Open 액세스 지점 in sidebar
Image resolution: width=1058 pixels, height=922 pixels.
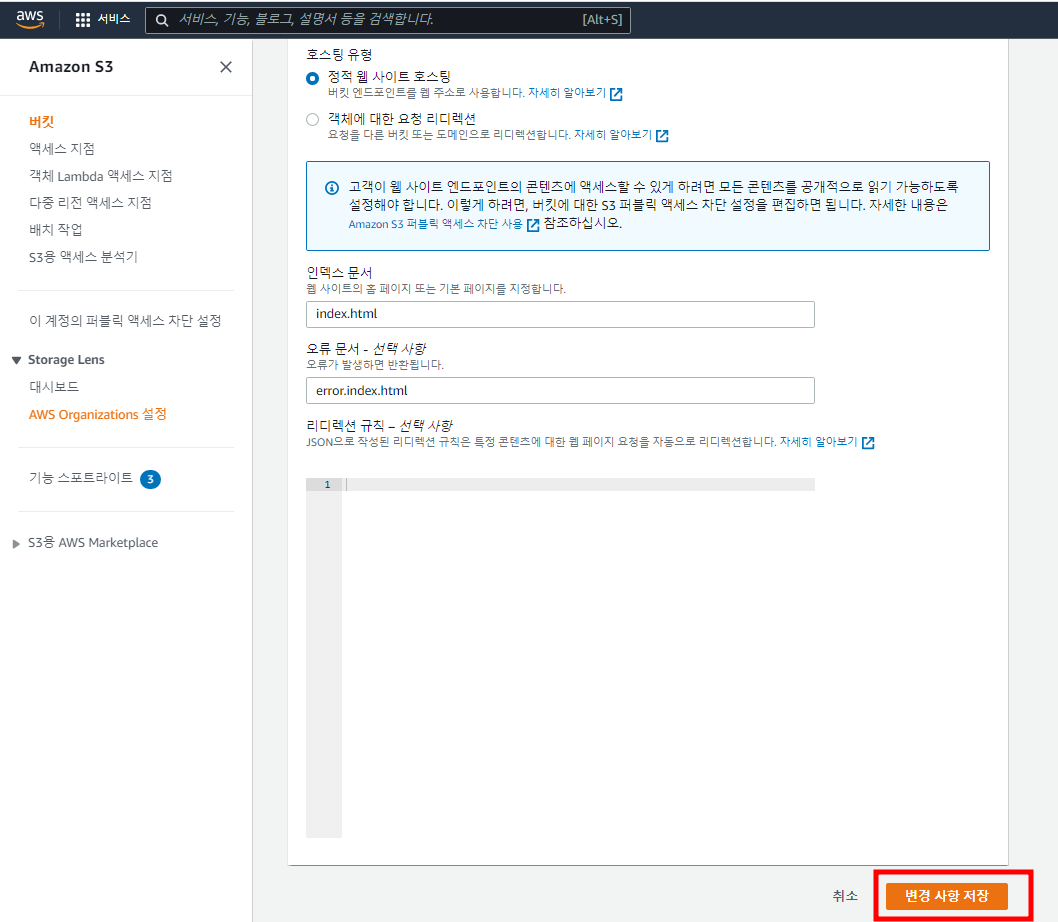pos(61,148)
